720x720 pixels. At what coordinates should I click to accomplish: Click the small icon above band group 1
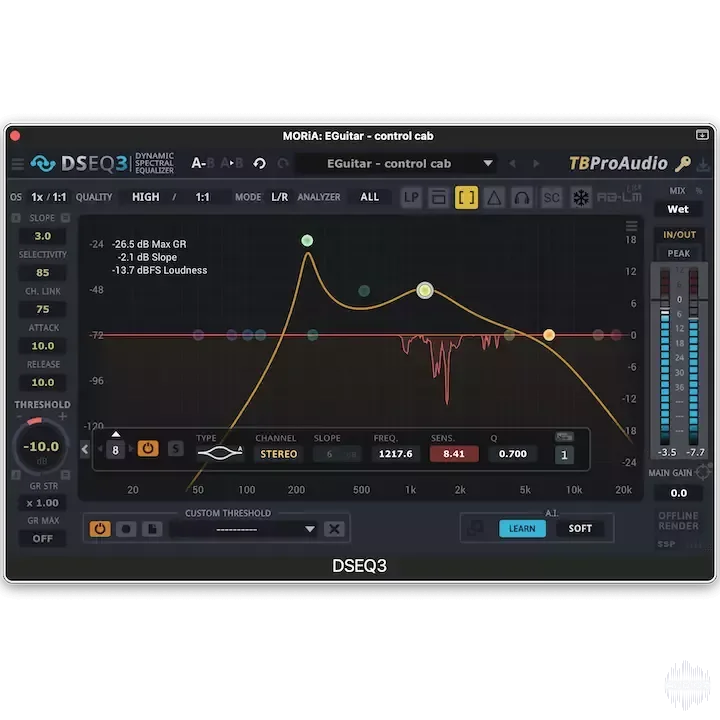tap(564, 436)
